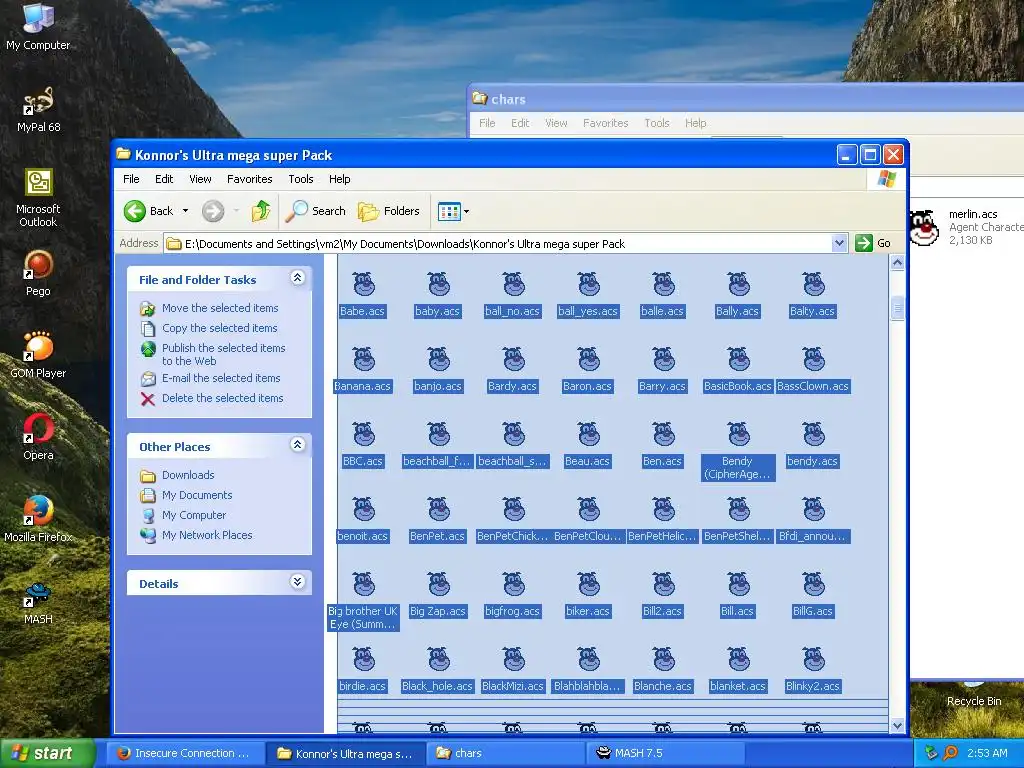Screen dimensions: 1024x768
Task: Click the bigfrog.acs file icon
Action: coord(513,585)
